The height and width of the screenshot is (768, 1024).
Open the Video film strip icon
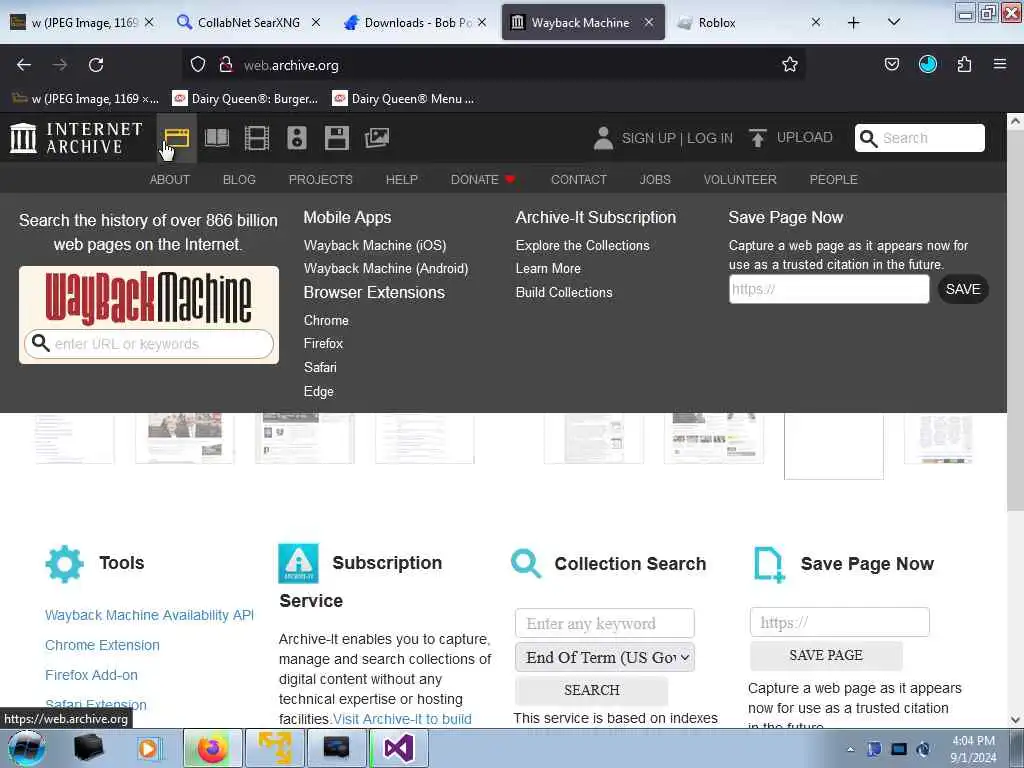[257, 138]
